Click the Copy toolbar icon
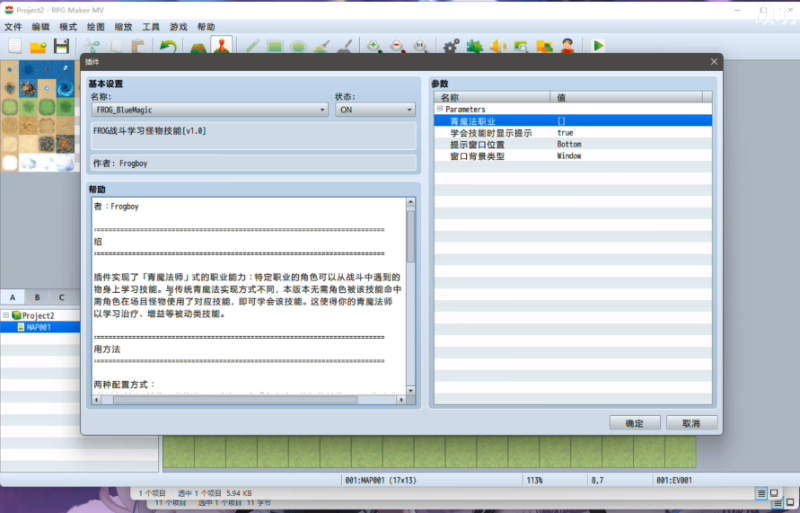800x513 pixels. 116,46
